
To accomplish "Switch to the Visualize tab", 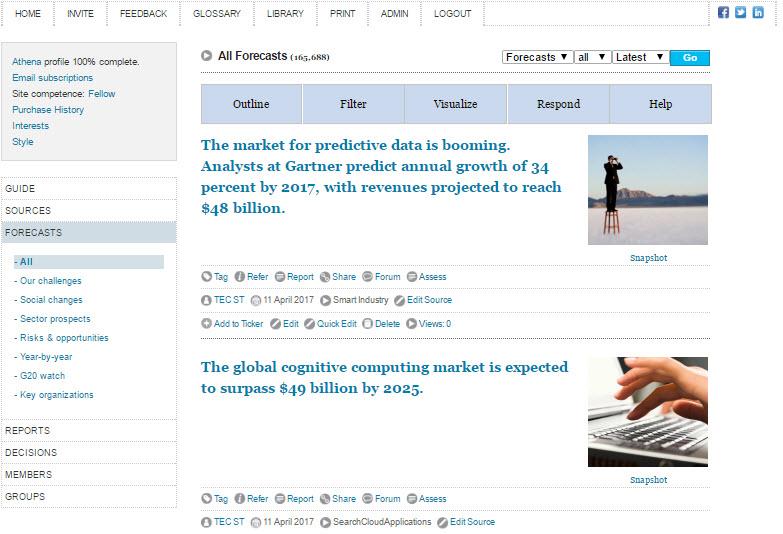I will pyautogui.click(x=455, y=104).
